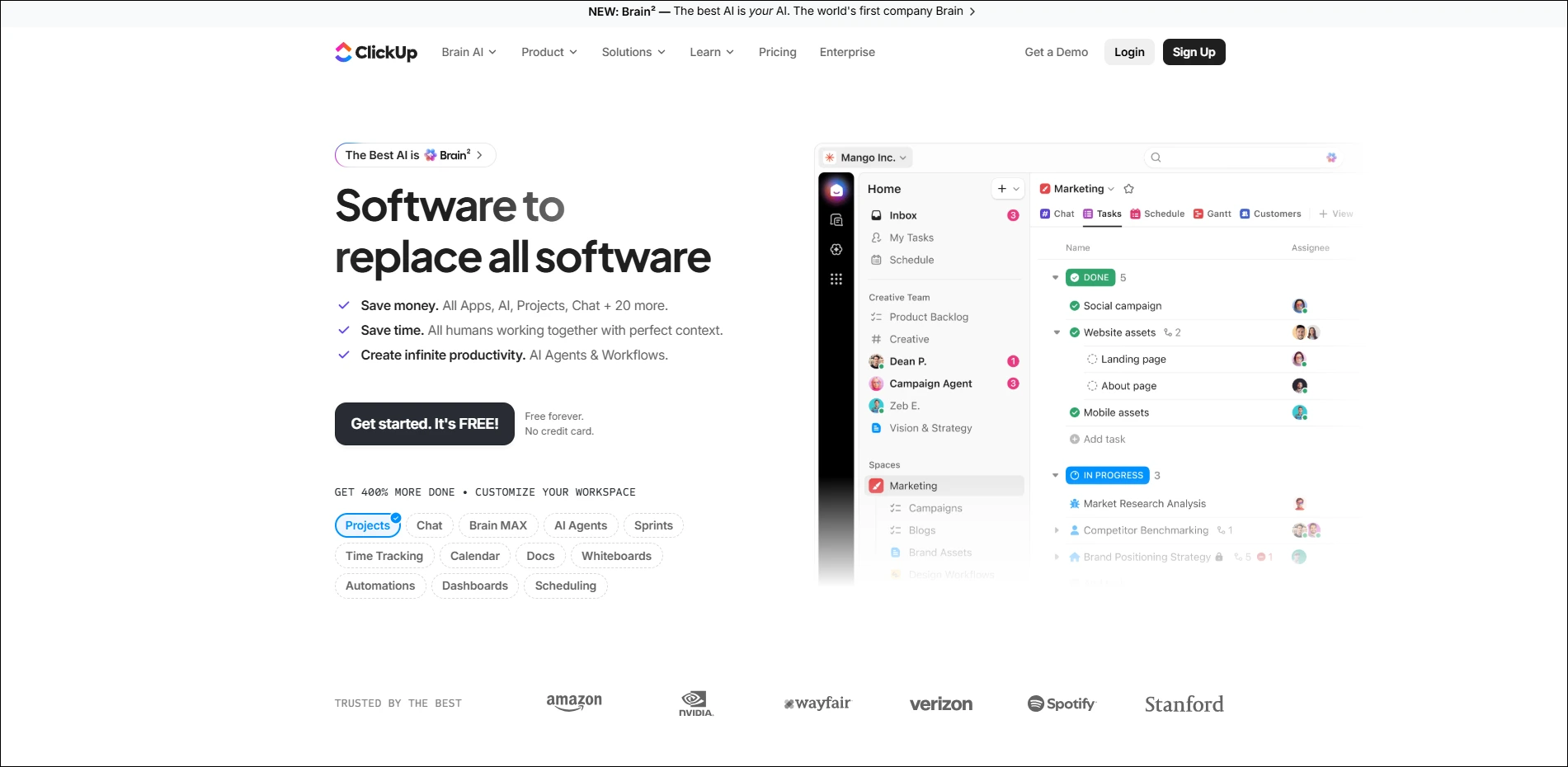Select the AI Agents feature chip
The width and height of the screenshot is (1568, 767).
[581, 525]
